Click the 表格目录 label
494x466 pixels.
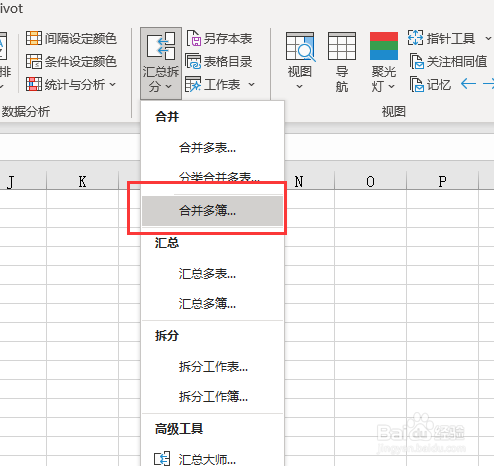point(228,61)
